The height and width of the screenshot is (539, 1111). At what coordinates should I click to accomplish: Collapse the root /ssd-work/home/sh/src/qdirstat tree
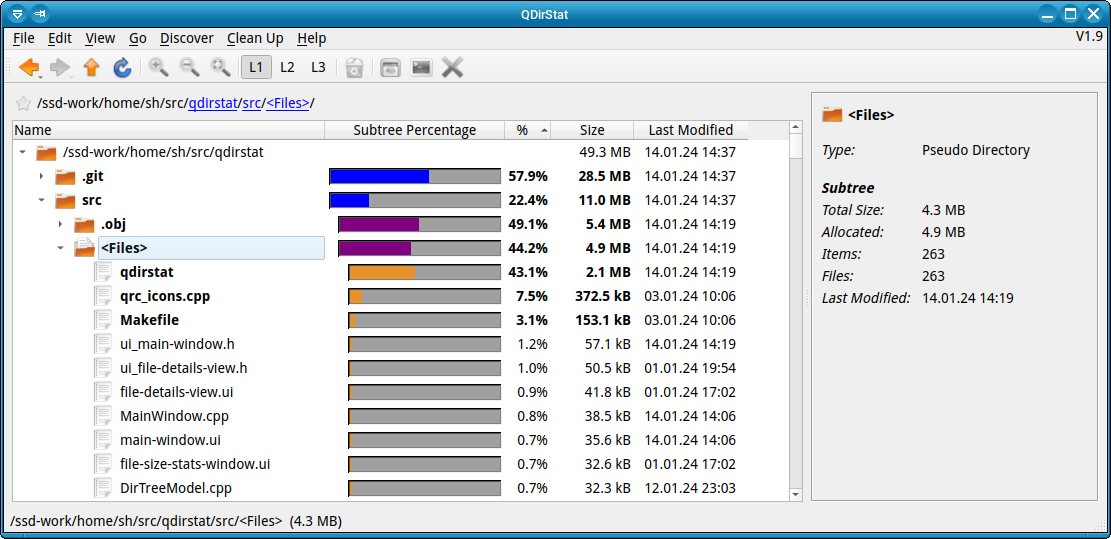(23, 152)
